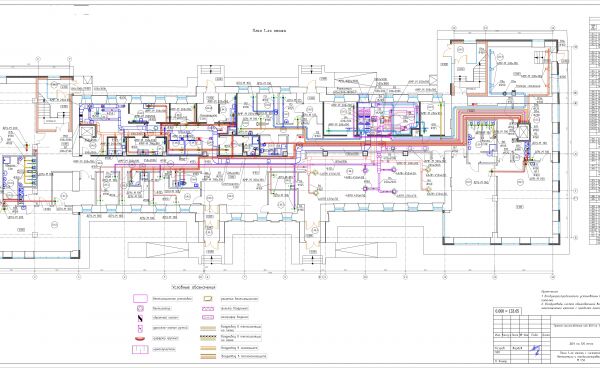The height and width of the screenshot is (368, 600).
Task: Select the small vertical pink damper legend symbol
Action: click(140, 328)
